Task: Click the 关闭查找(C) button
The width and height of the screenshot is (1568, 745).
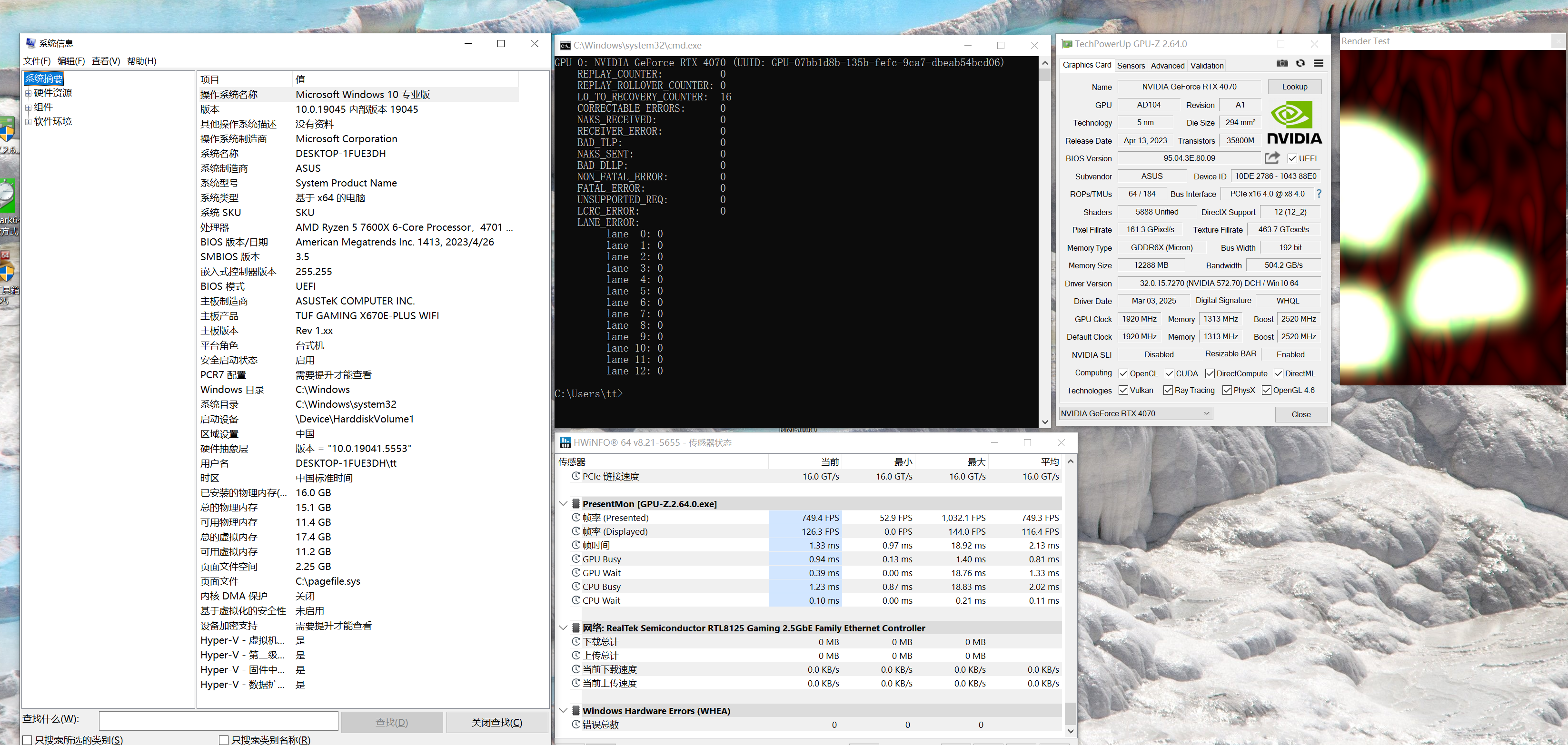Action: tap(496, 722)
